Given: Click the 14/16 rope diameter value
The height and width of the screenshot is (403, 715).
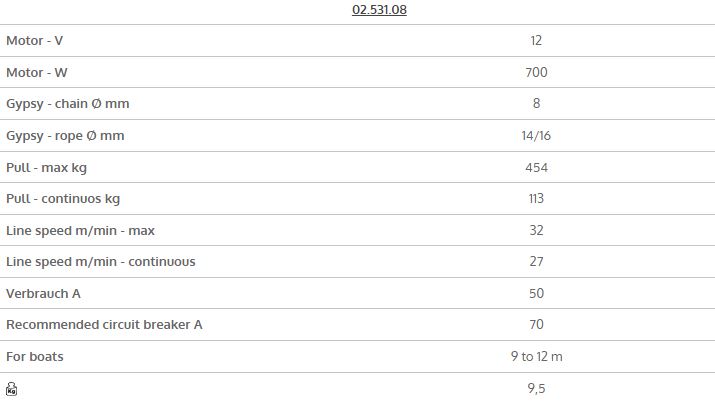Looking at the screenshot, I should [536, 136].
